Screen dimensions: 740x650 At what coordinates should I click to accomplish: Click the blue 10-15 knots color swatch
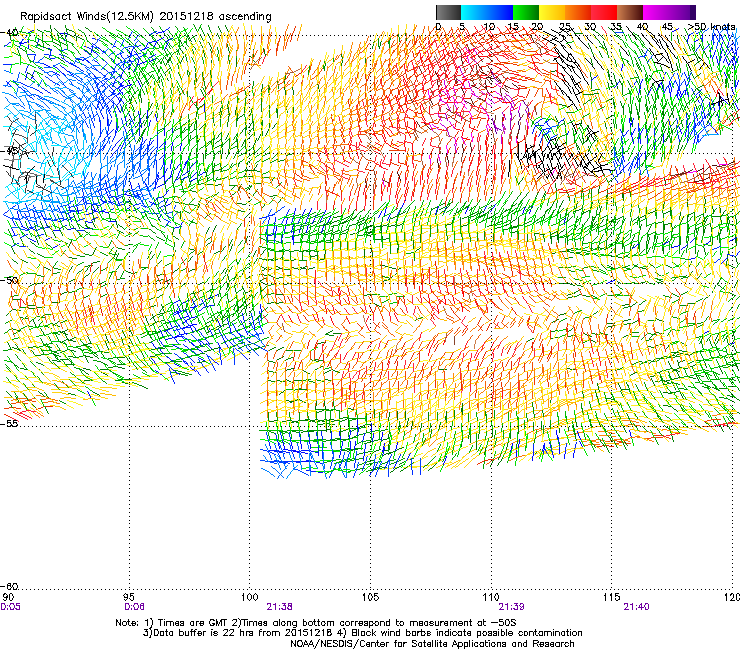click(500, 12)
